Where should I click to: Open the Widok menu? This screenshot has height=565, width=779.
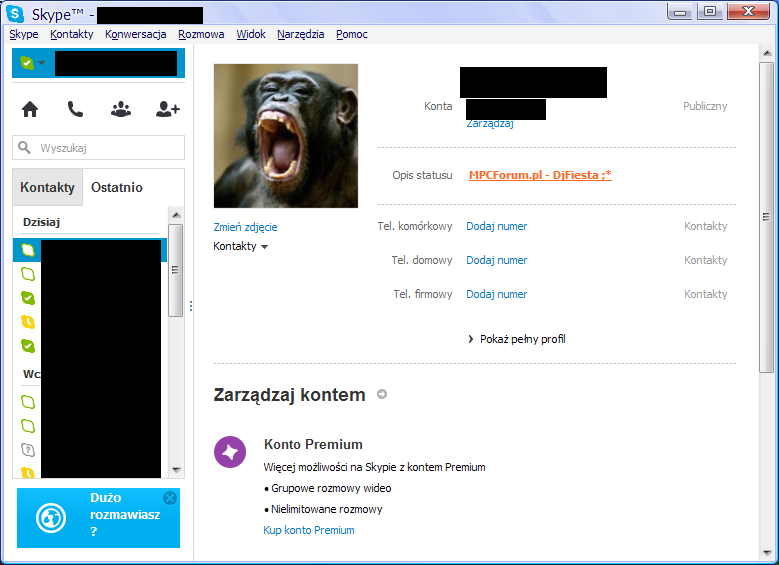coord(251,34)
